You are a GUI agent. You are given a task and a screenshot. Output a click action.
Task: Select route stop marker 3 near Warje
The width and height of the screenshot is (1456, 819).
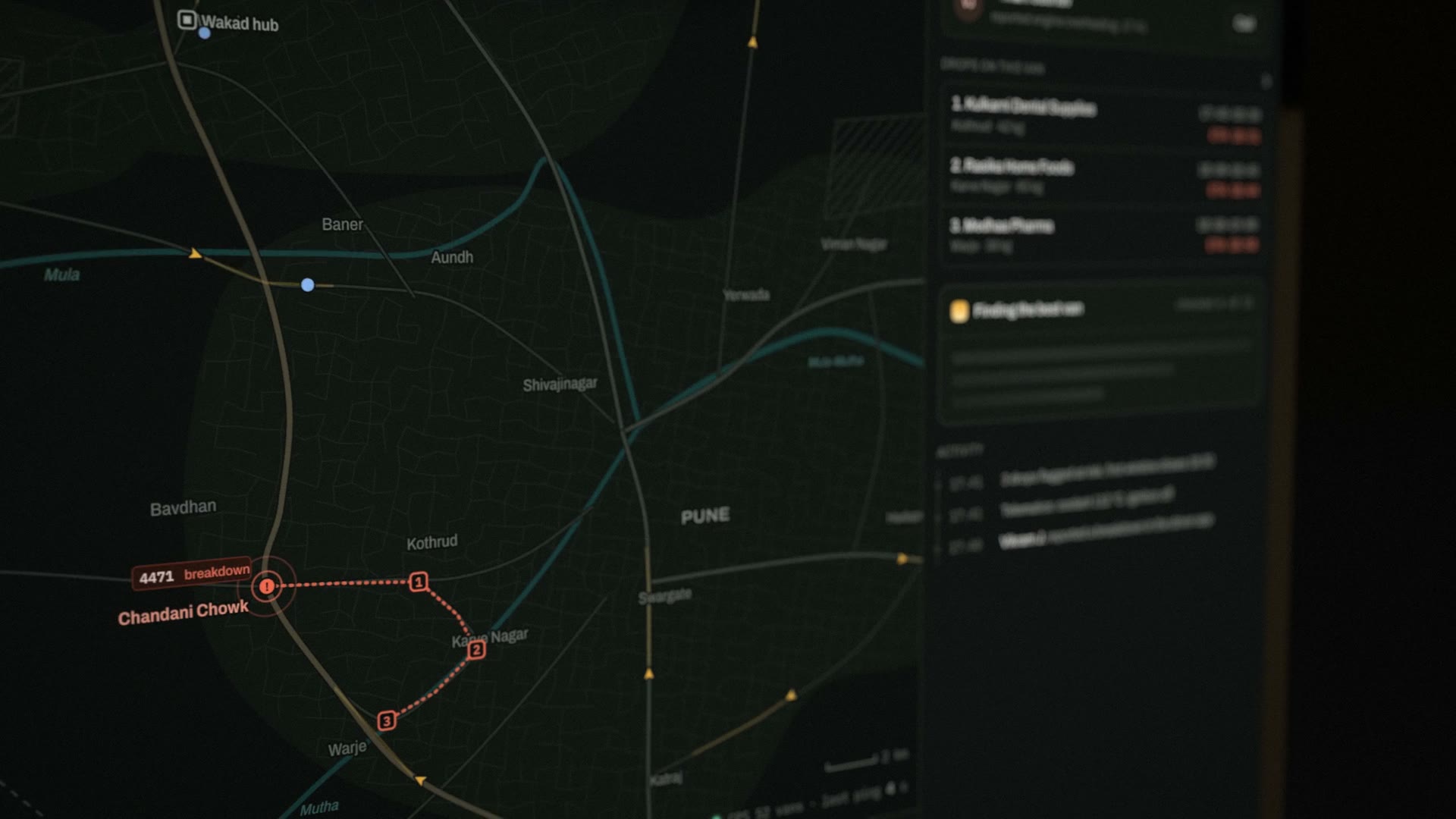[387, 720]
